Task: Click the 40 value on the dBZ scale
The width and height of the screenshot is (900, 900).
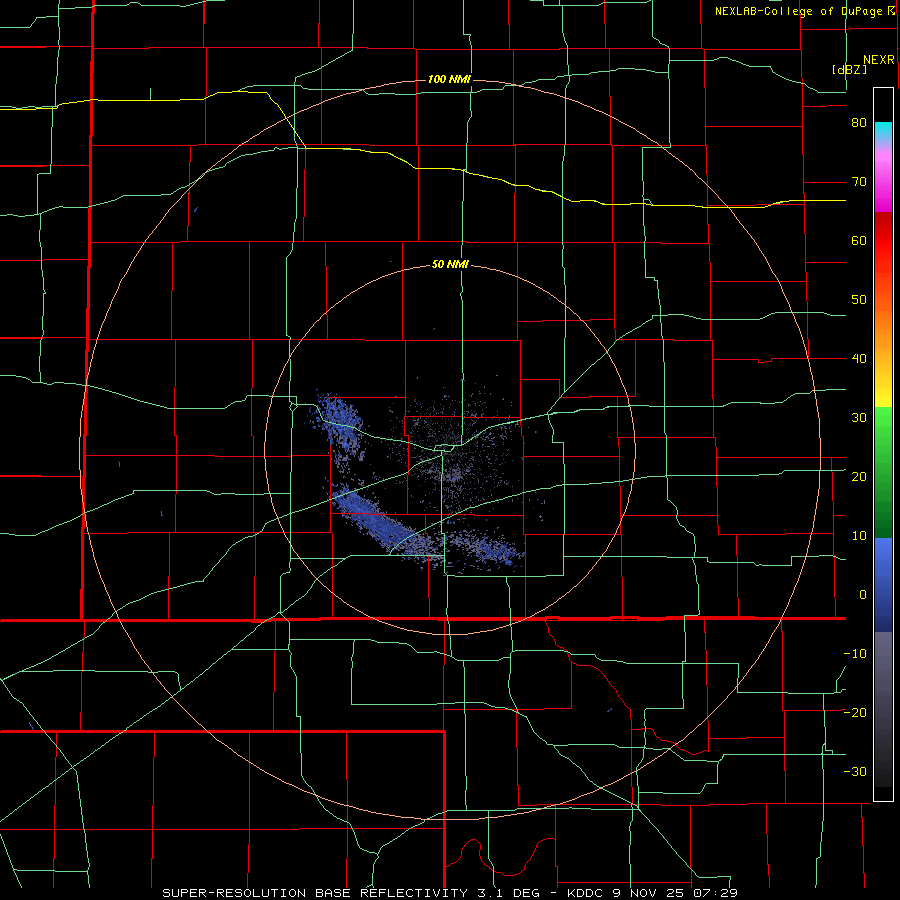Action: pyautogui.click(x=859, y=359)
